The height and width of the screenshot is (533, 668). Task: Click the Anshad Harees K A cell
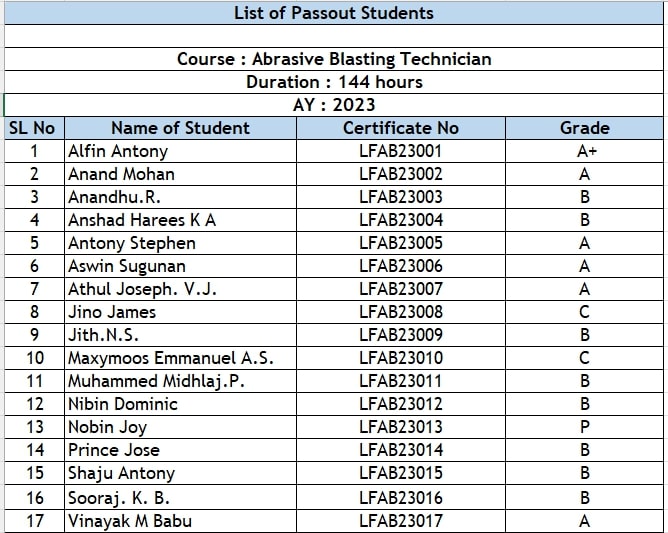(x=180, y=220)
